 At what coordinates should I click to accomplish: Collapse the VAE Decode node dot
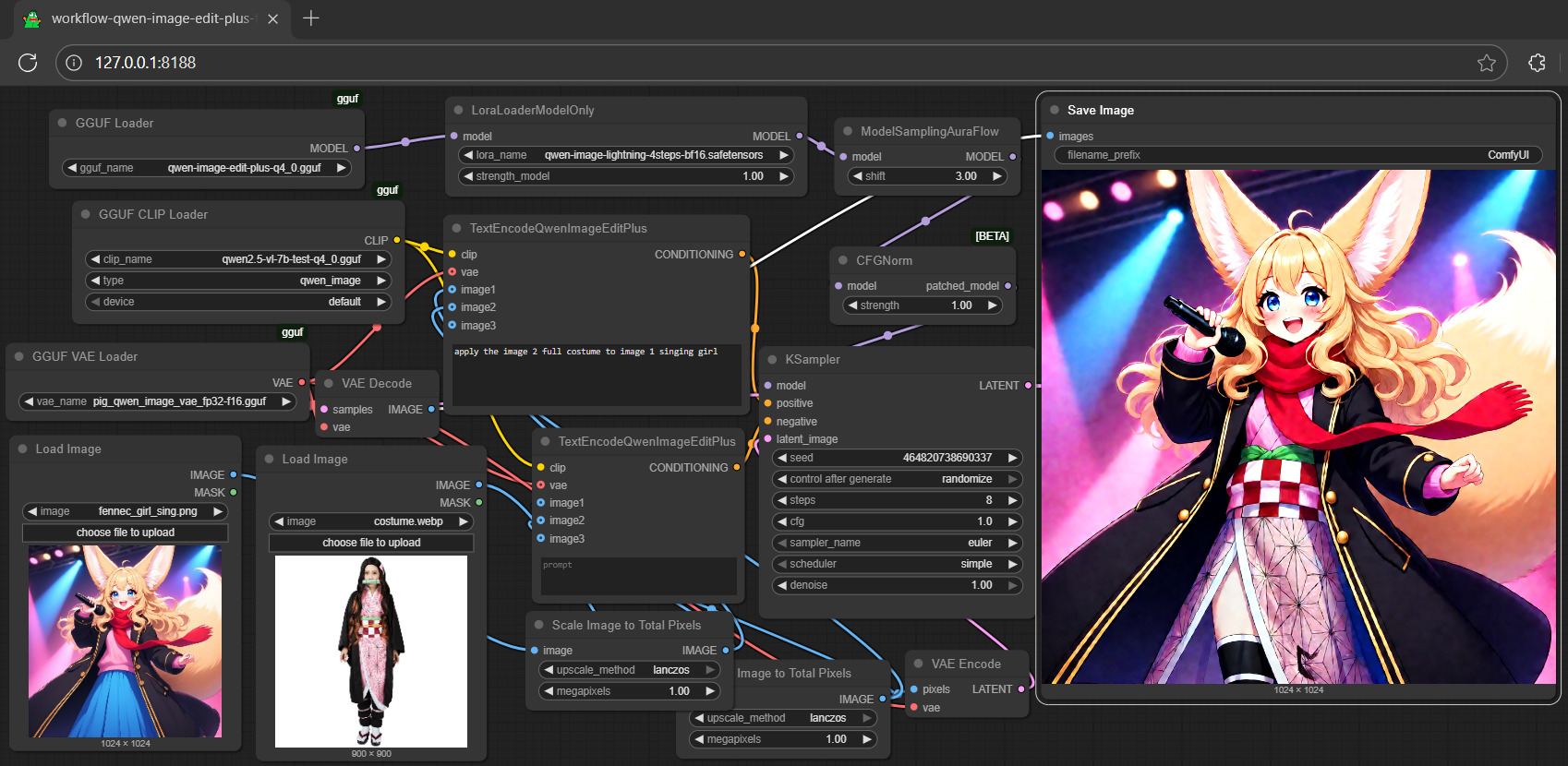[329, 383]
